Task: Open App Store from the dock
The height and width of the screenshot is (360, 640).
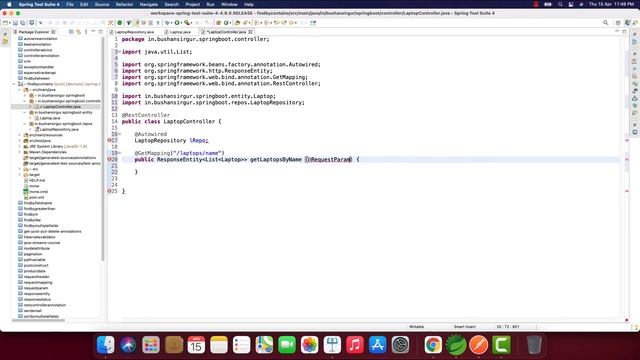Action: 378,345
